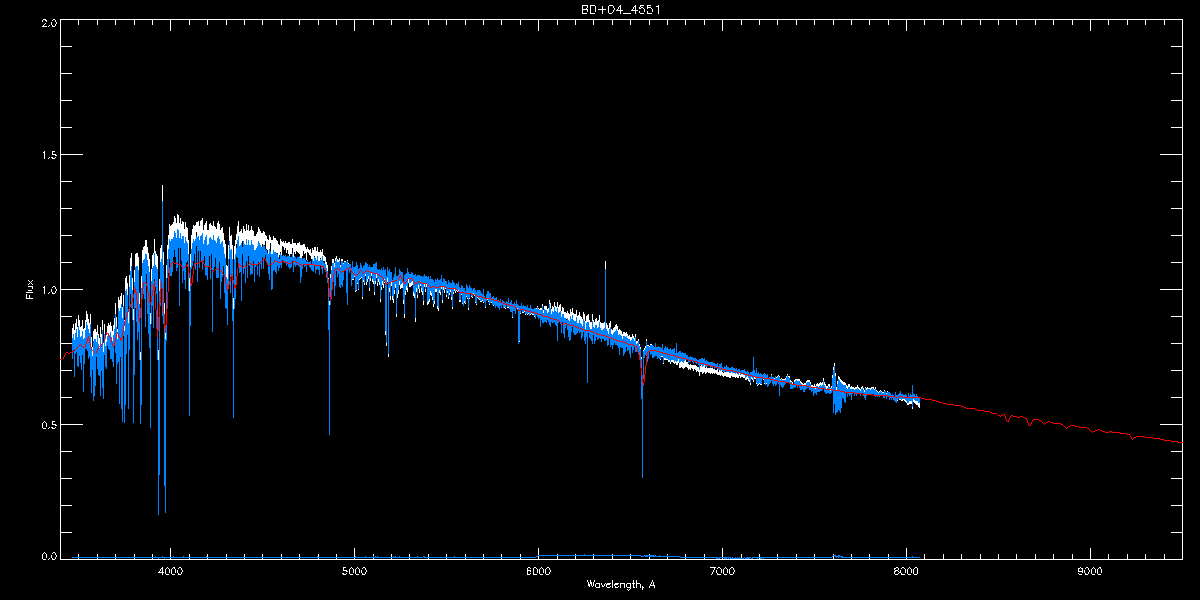Click the 1.5 y-axis tick label

pos(47,155)
